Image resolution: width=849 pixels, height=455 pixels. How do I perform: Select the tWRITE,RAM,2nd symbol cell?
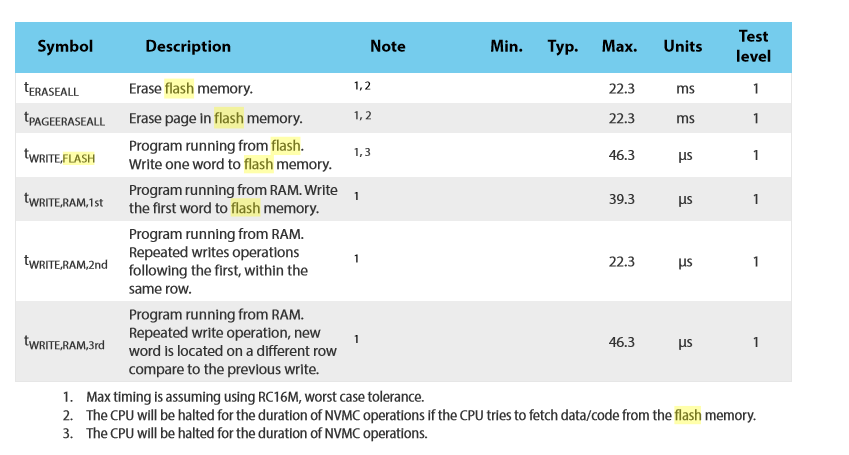(66, 263)
